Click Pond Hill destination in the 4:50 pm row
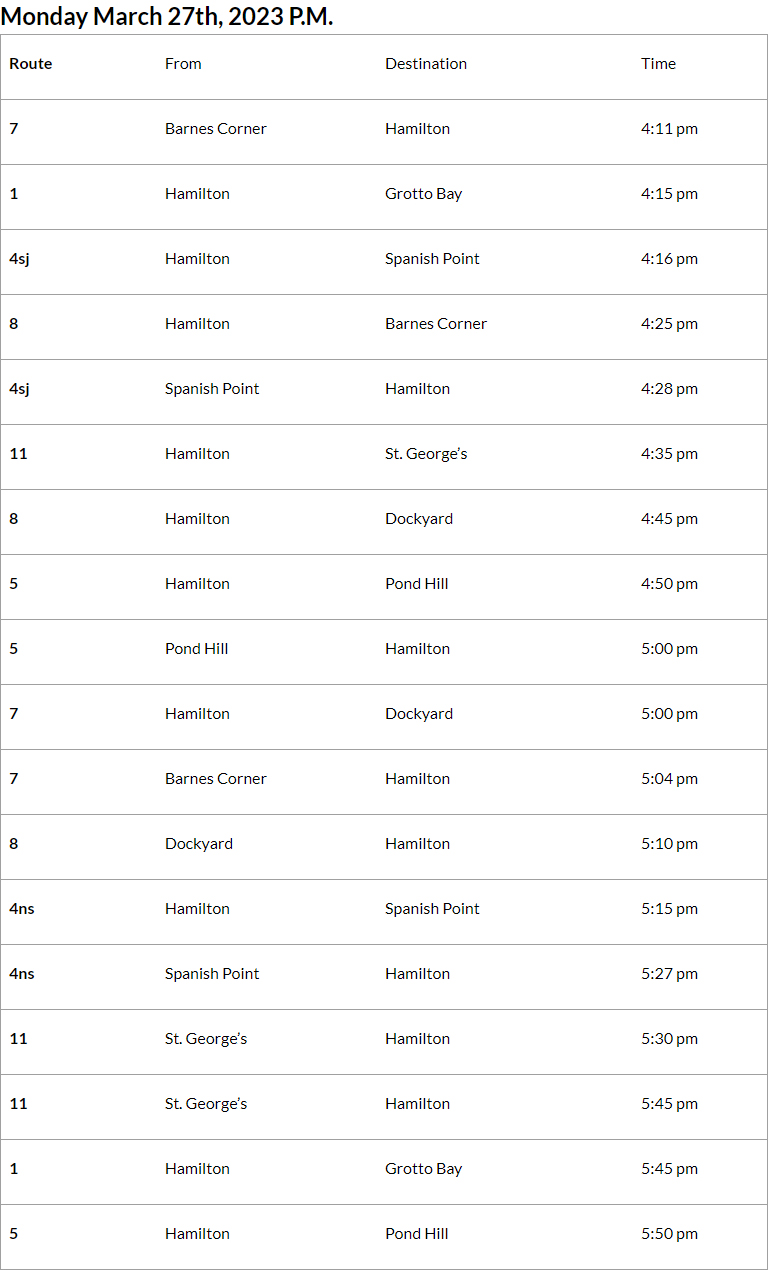Image resolution: width=768 pixels, height=1270 pixels. click(416, 584)
